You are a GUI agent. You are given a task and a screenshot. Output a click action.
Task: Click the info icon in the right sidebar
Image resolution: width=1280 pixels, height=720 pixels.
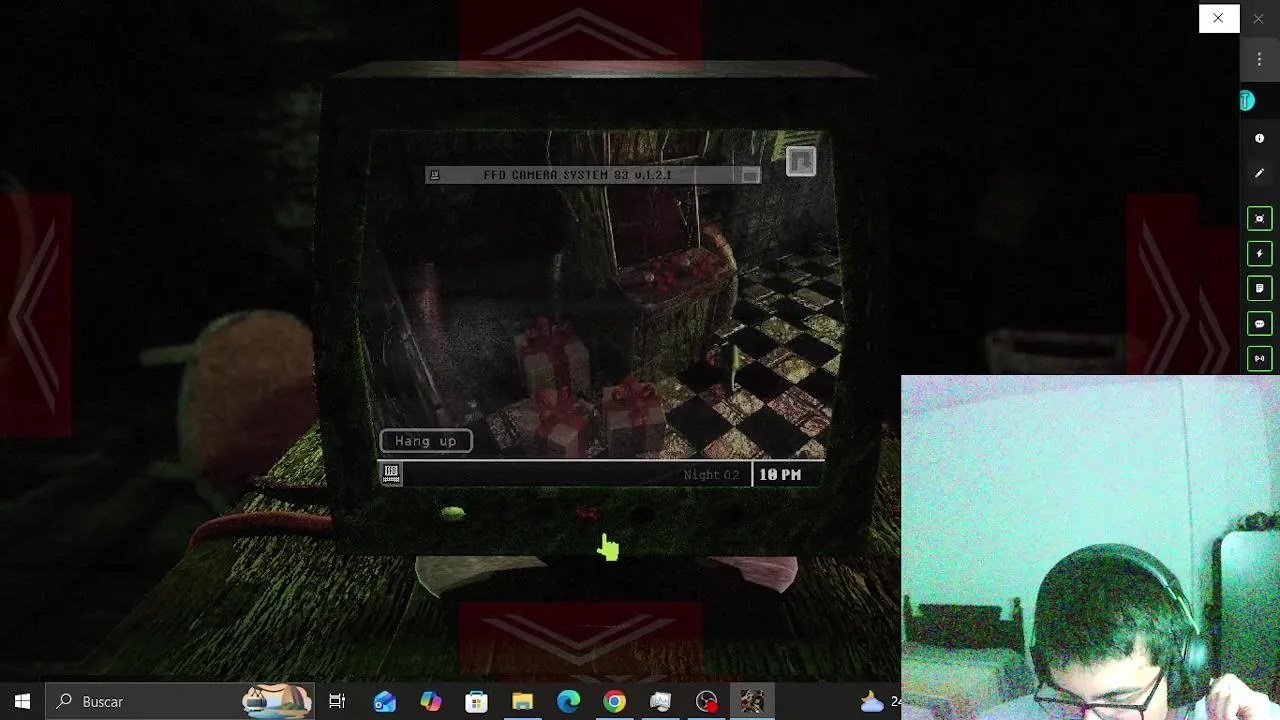pos(1259,138)
